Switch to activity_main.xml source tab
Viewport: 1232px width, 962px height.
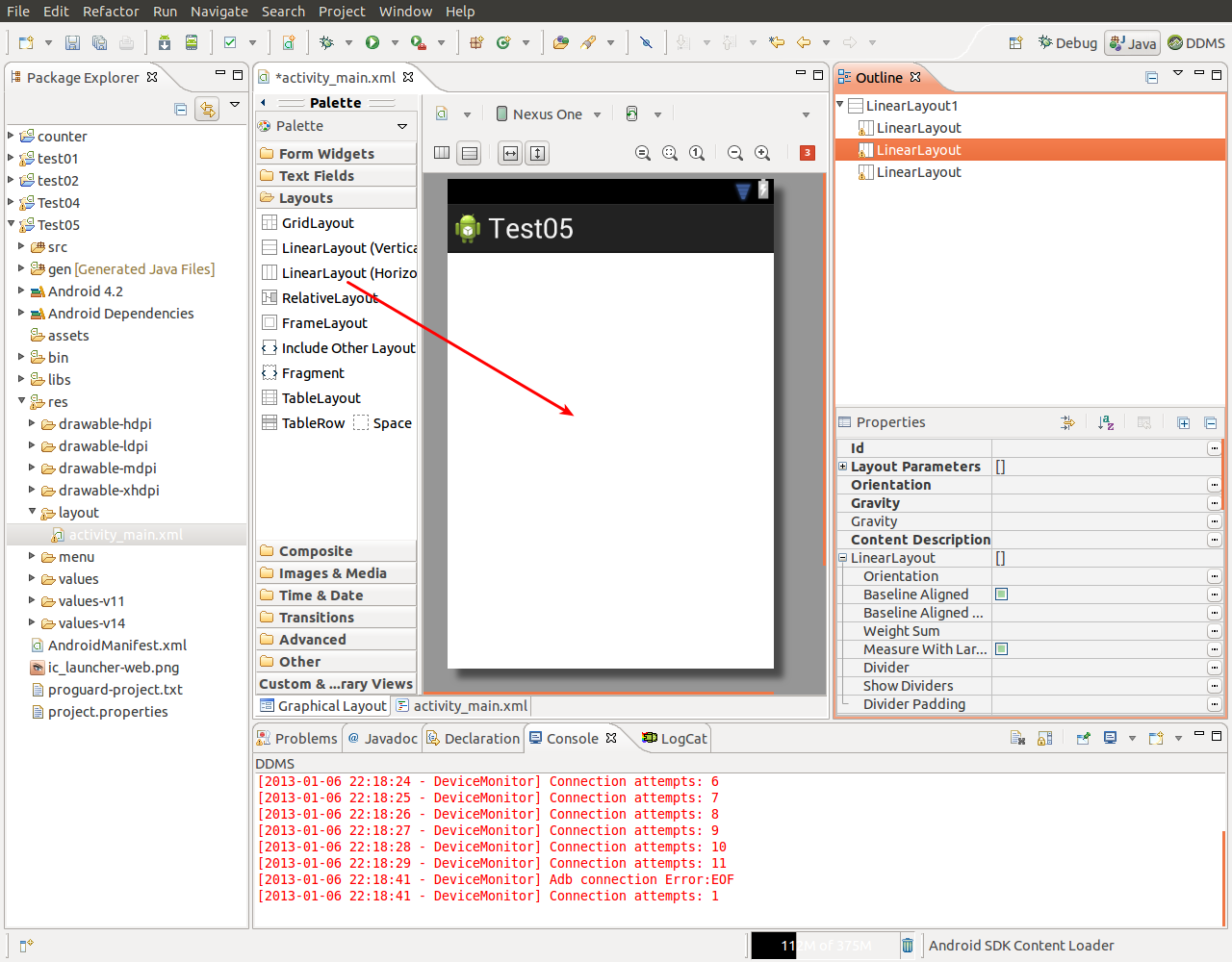tap(461, 706)
